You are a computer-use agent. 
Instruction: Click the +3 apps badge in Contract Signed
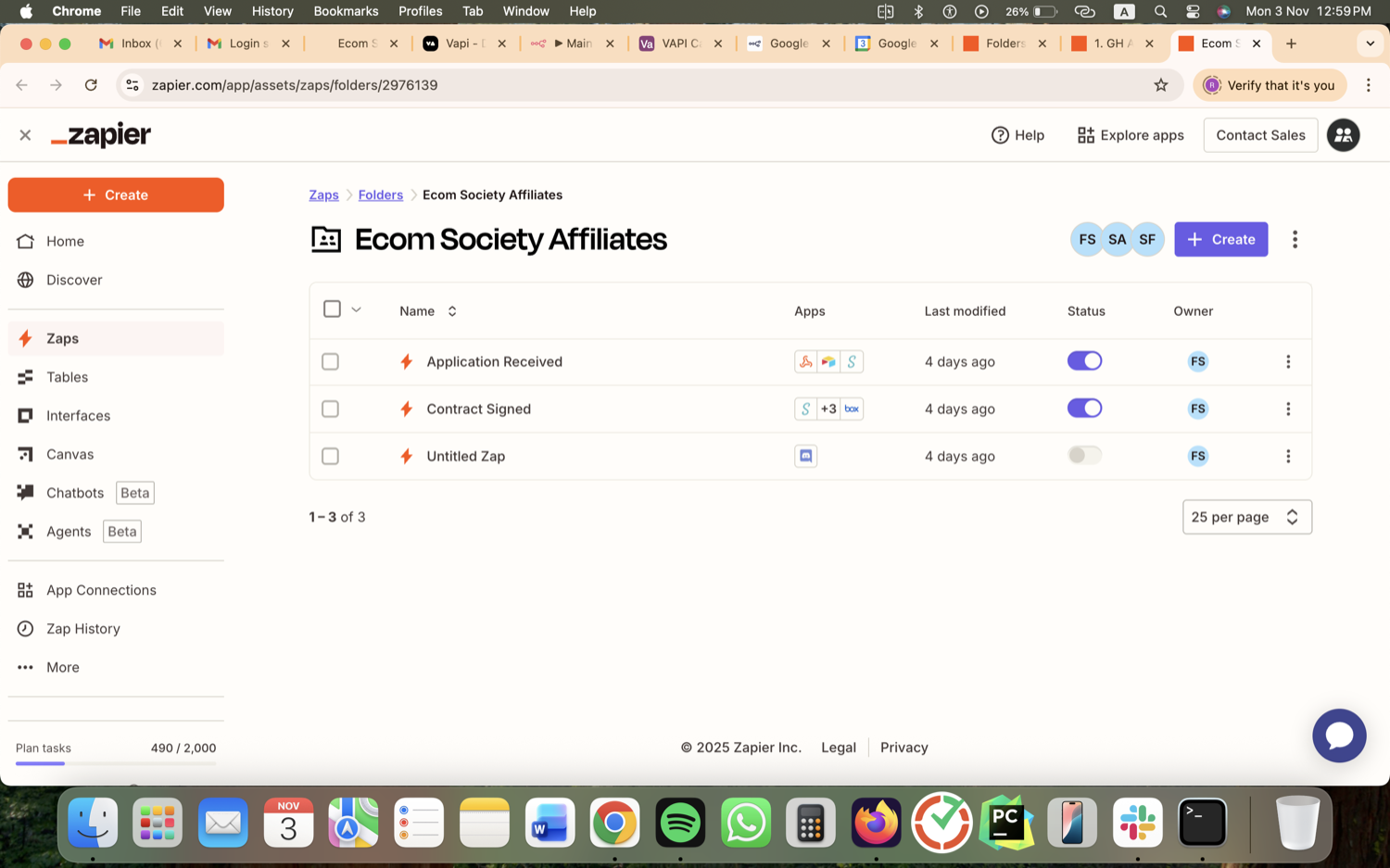(828, 409)
